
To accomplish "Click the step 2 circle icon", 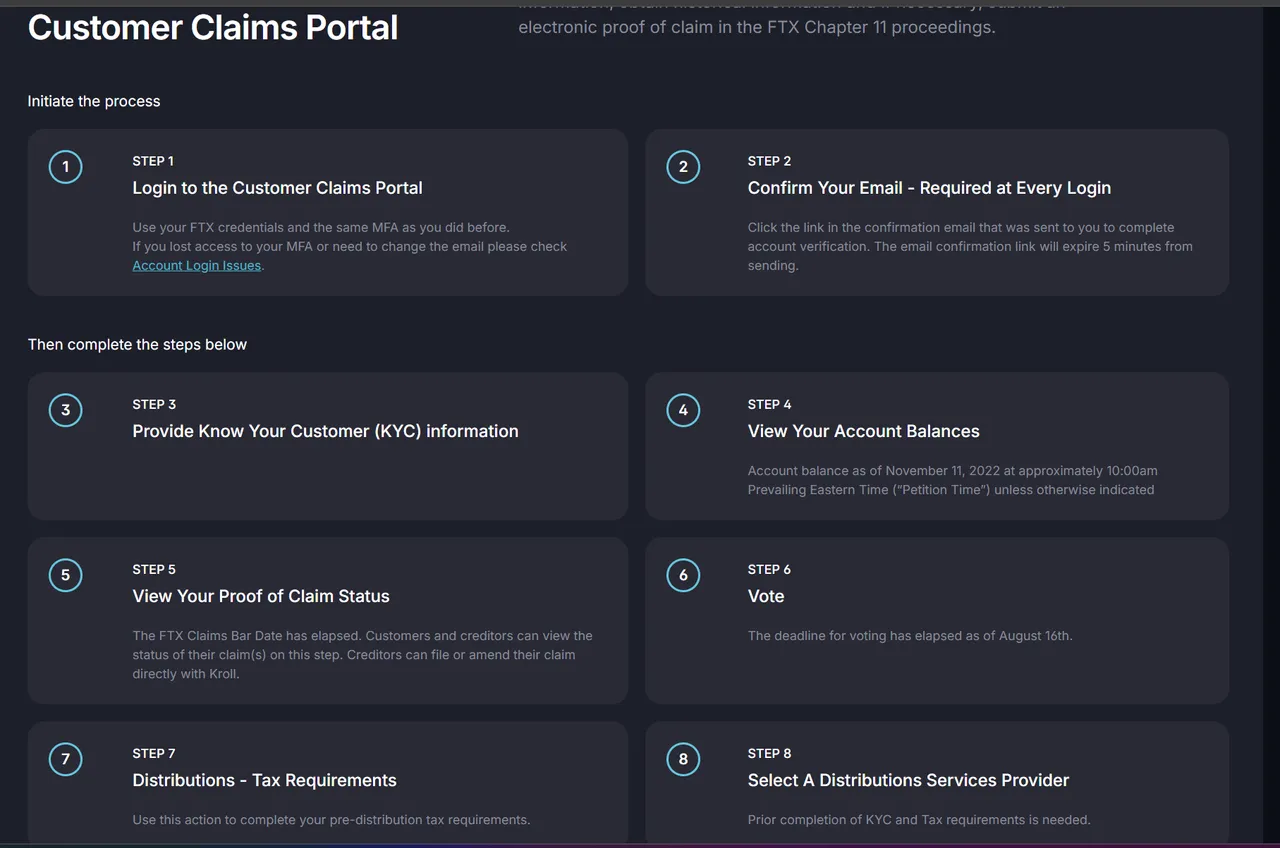I will click(x=683, y=167).
